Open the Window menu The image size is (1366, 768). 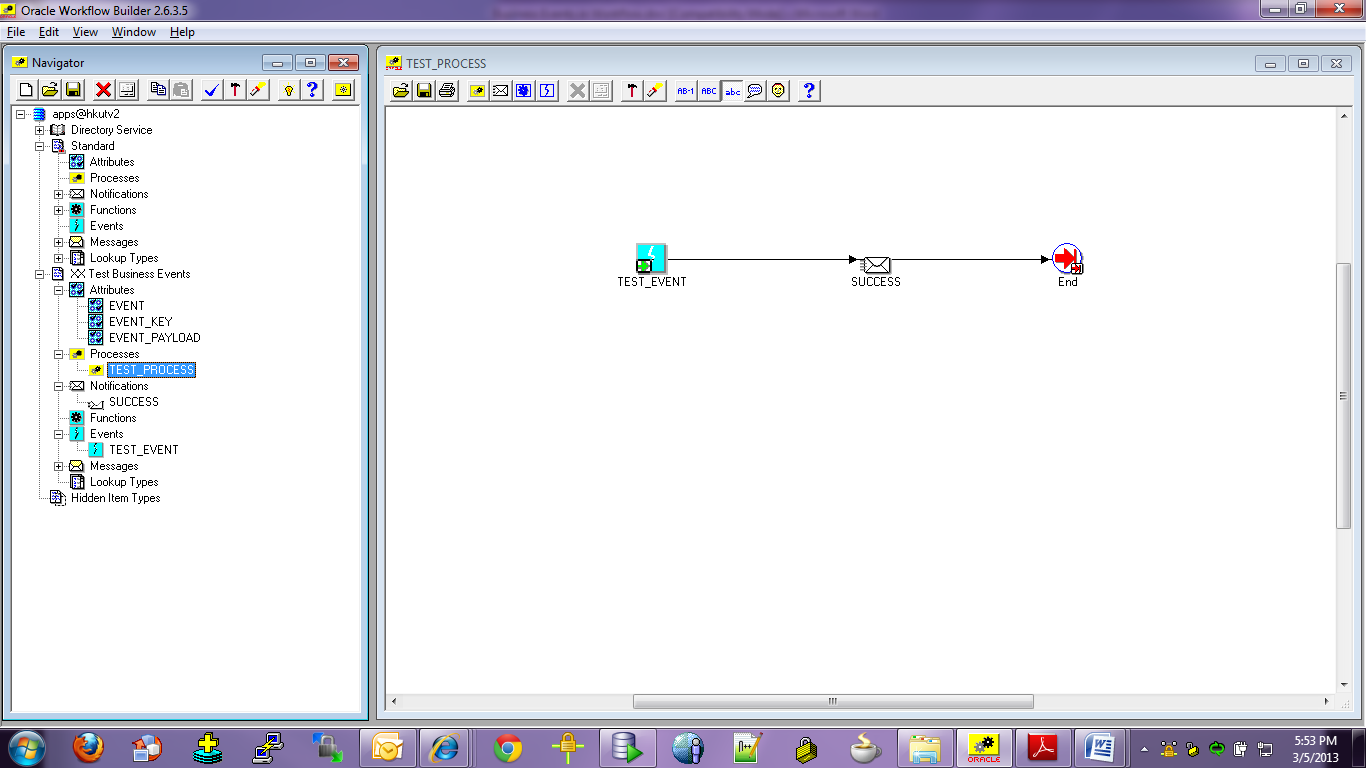(133, 32)
